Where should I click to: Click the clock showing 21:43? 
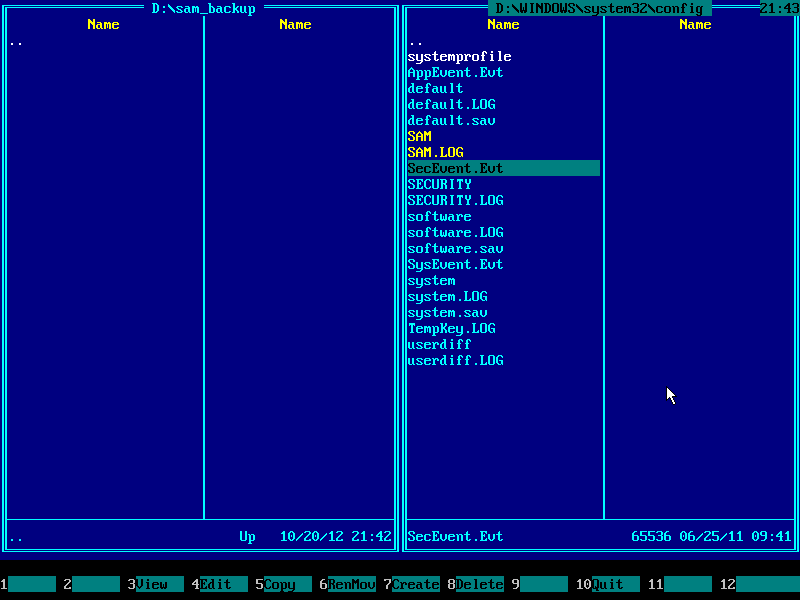point(780,9)
